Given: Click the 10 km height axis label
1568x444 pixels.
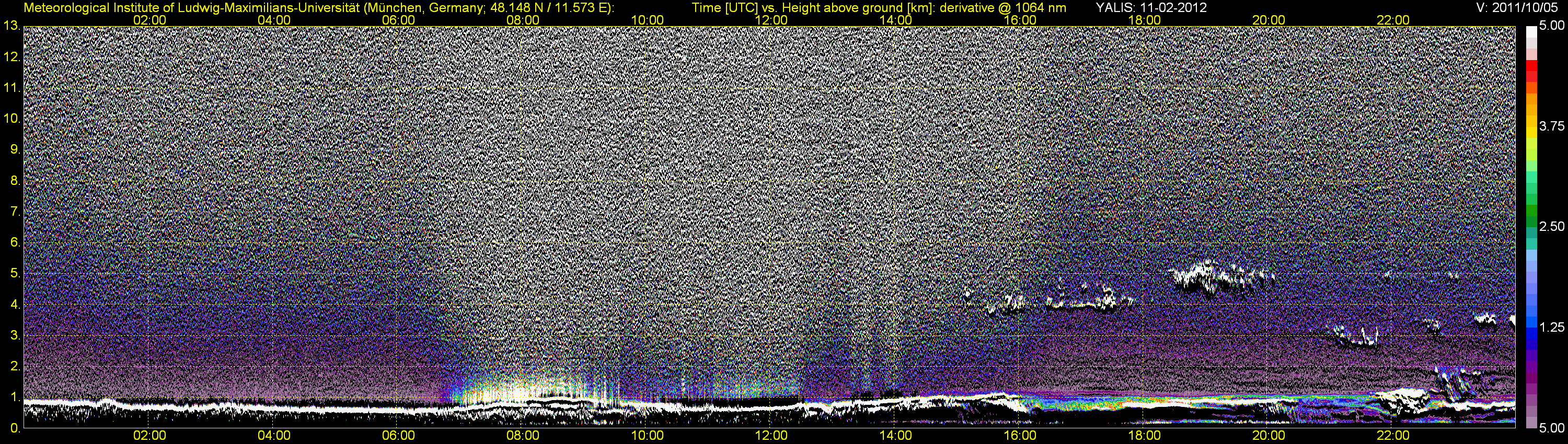Looking at the screenshot, I should pyautogui.click(x=11, y=119).
